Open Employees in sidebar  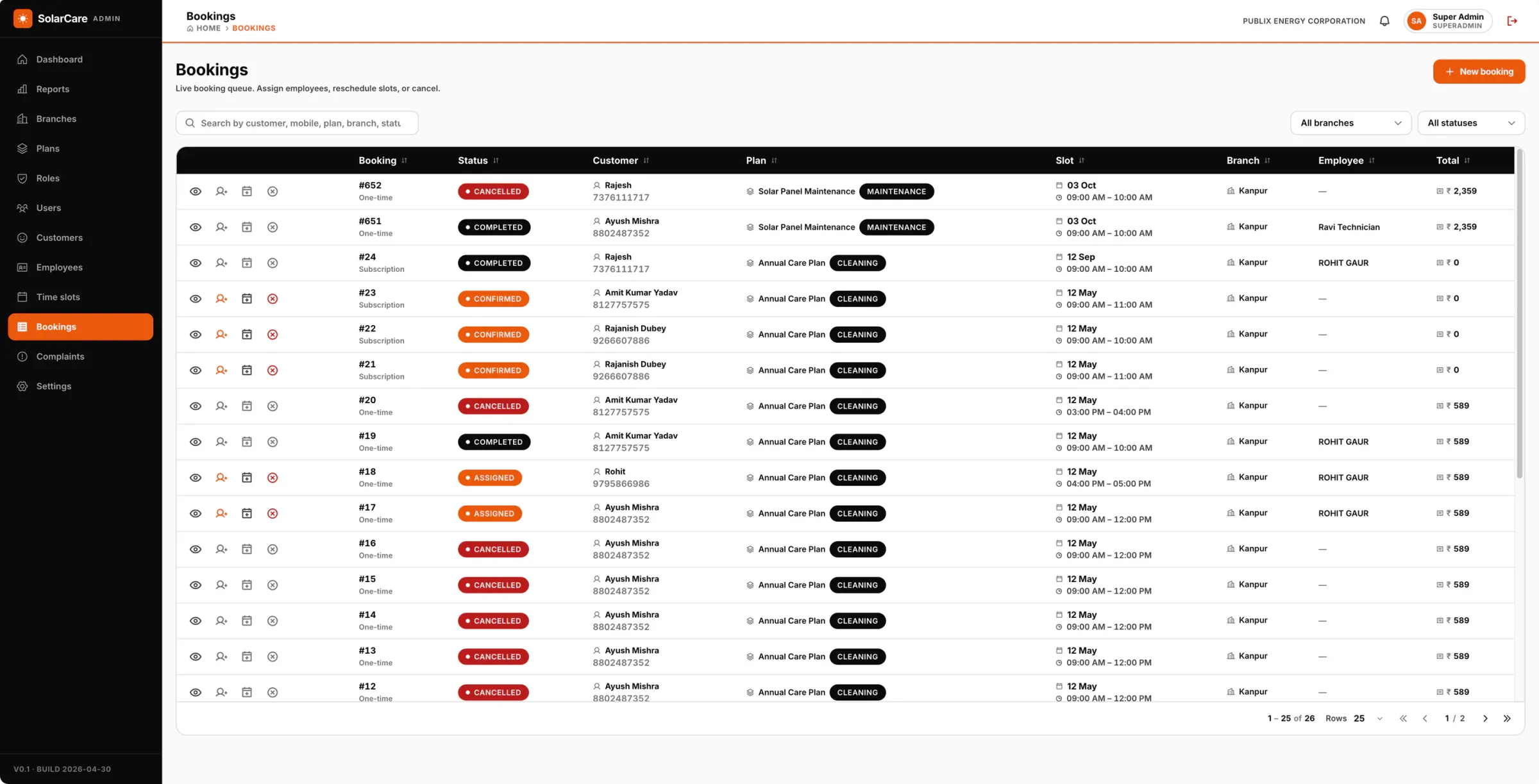click(81, 267)
